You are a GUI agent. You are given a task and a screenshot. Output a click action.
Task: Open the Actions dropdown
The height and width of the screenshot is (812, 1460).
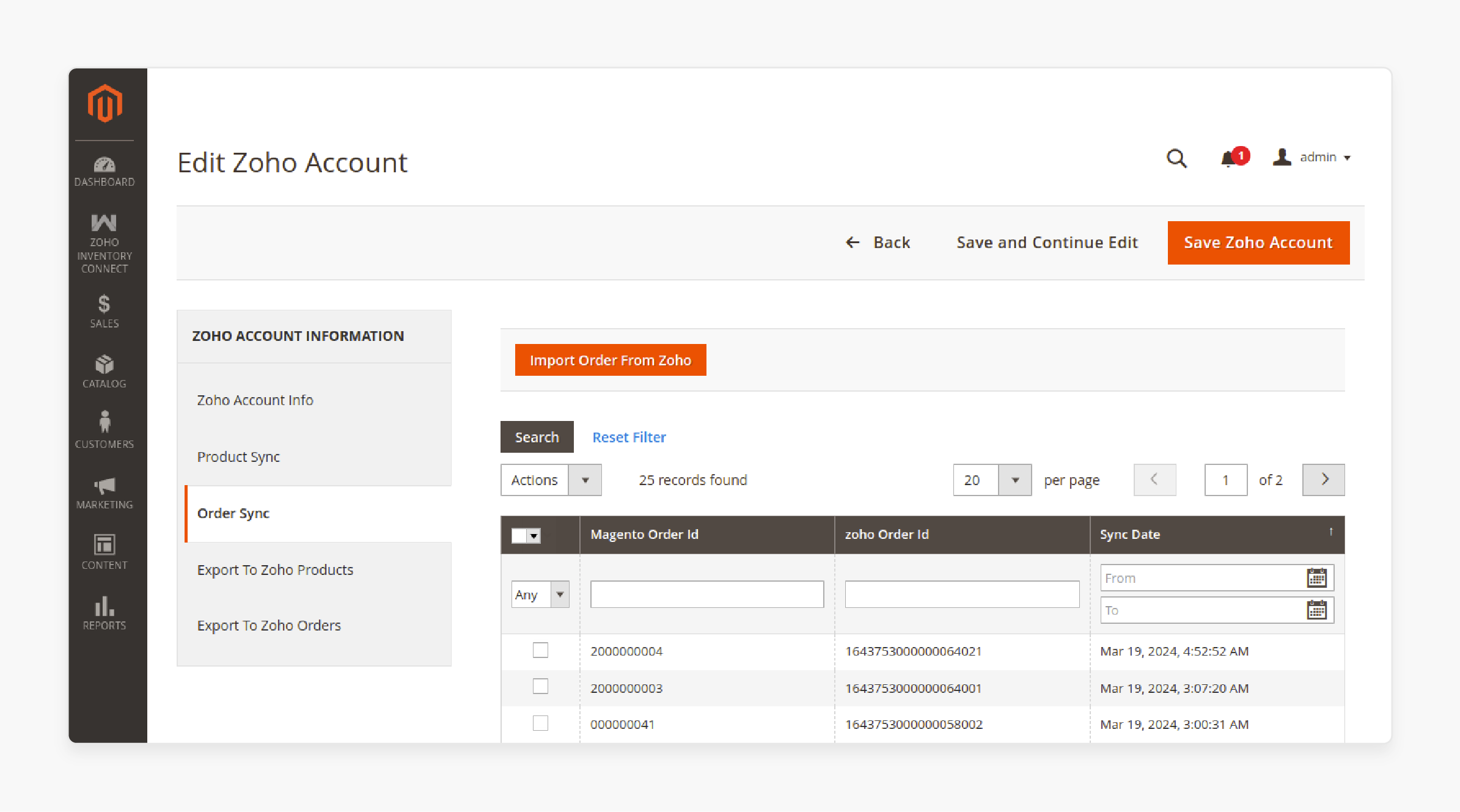pos(551,480)
